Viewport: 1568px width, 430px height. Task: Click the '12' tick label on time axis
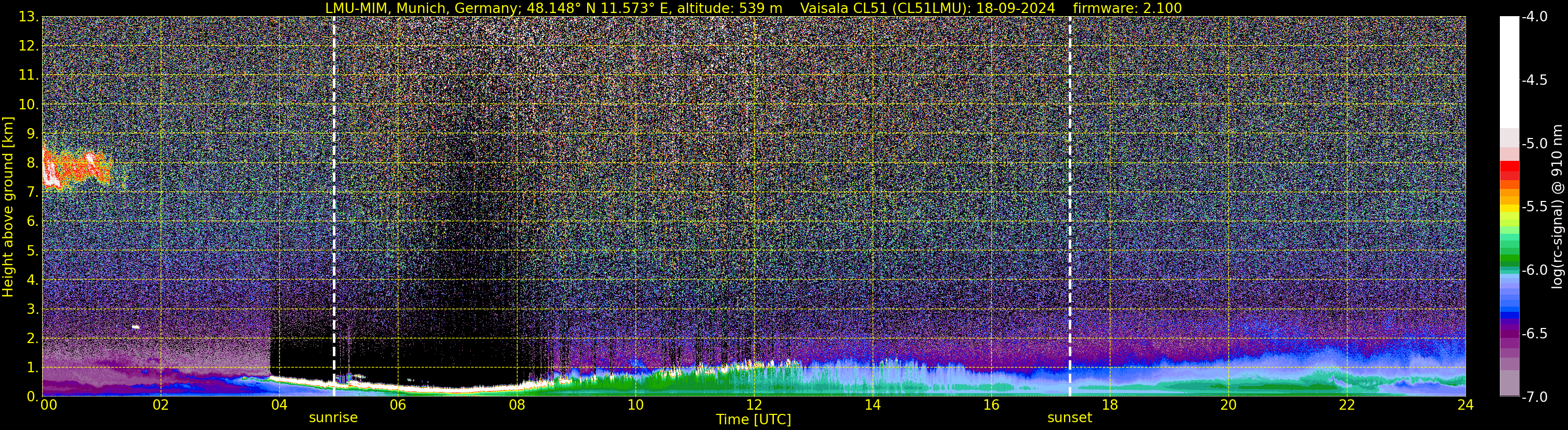pyautogui.click(x=754, y=405)
